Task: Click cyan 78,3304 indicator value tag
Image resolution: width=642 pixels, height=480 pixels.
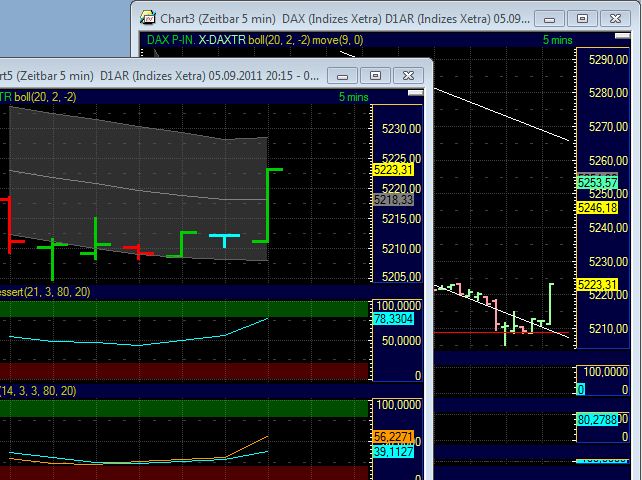Action: click(x=393, y=319)
